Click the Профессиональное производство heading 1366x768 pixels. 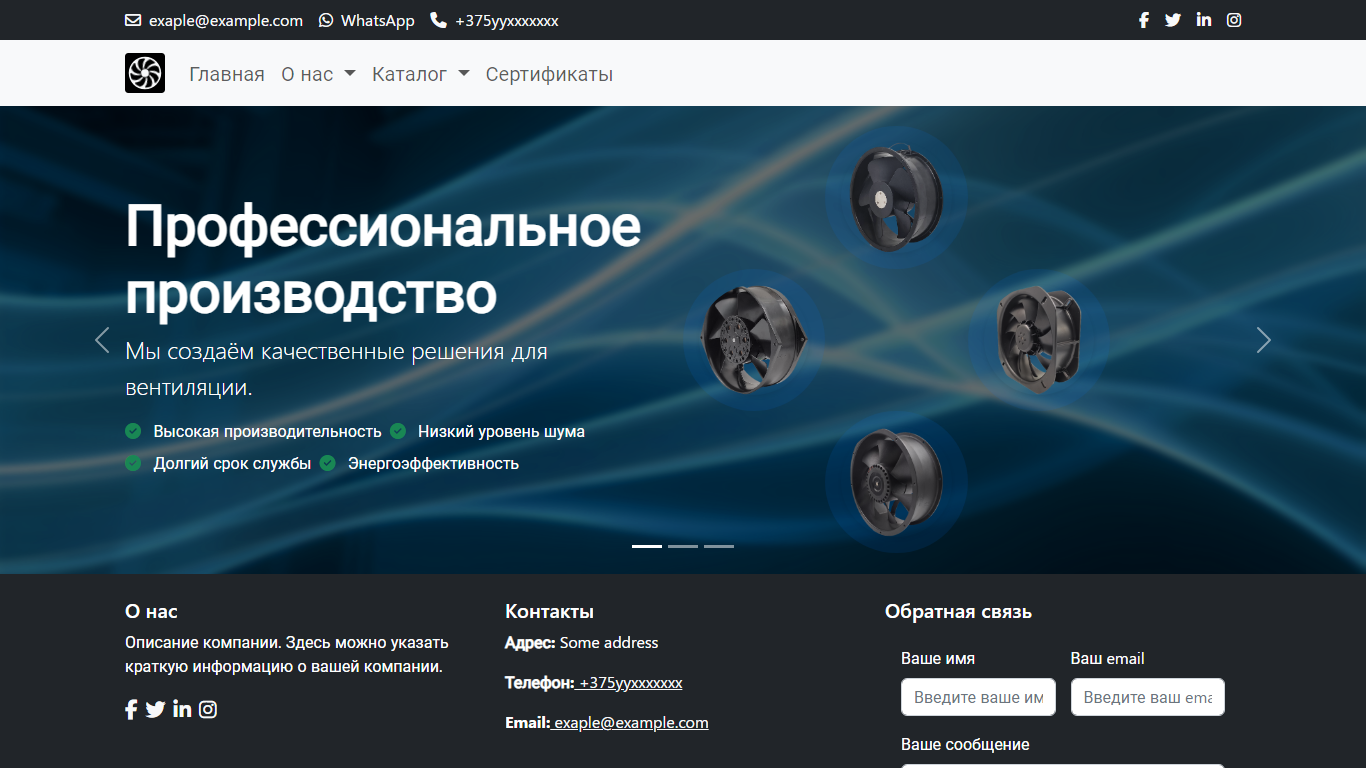point(383,260)
